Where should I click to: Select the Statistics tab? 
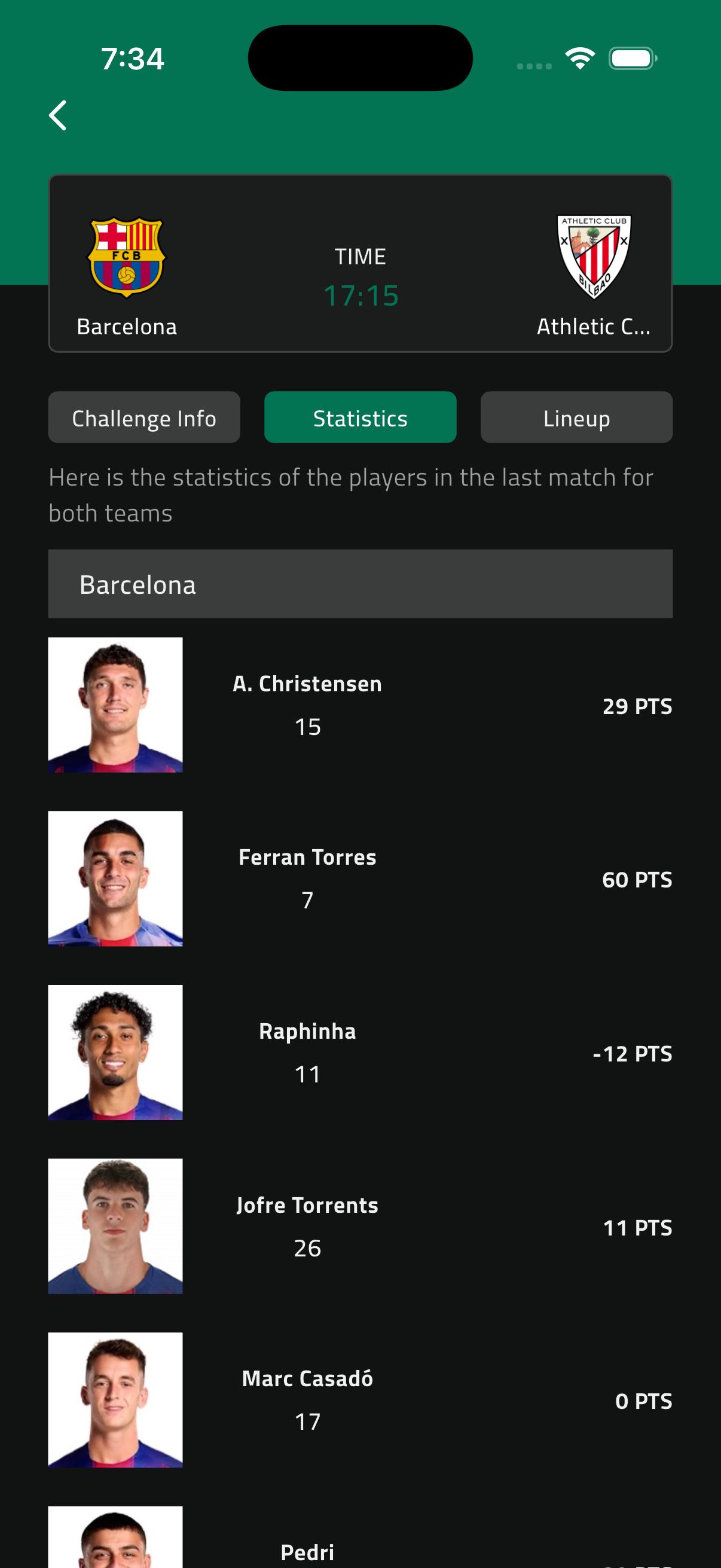(360, 417)
